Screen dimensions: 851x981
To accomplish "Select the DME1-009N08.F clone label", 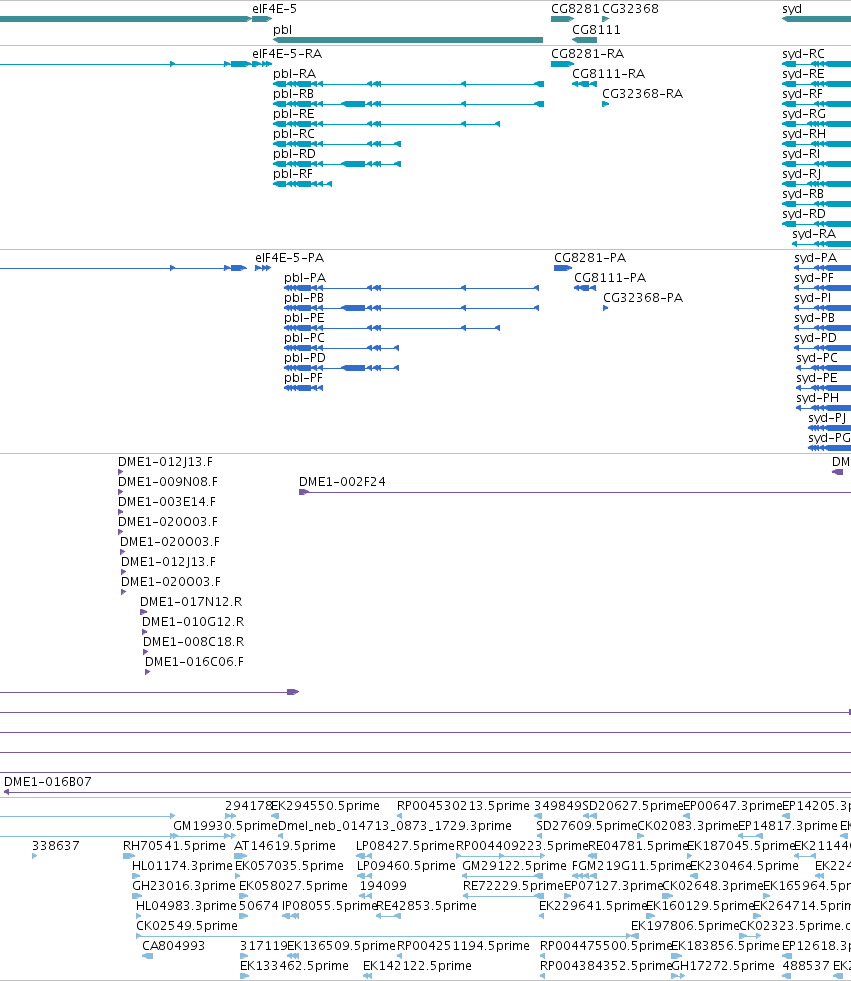I will point(168,482).
